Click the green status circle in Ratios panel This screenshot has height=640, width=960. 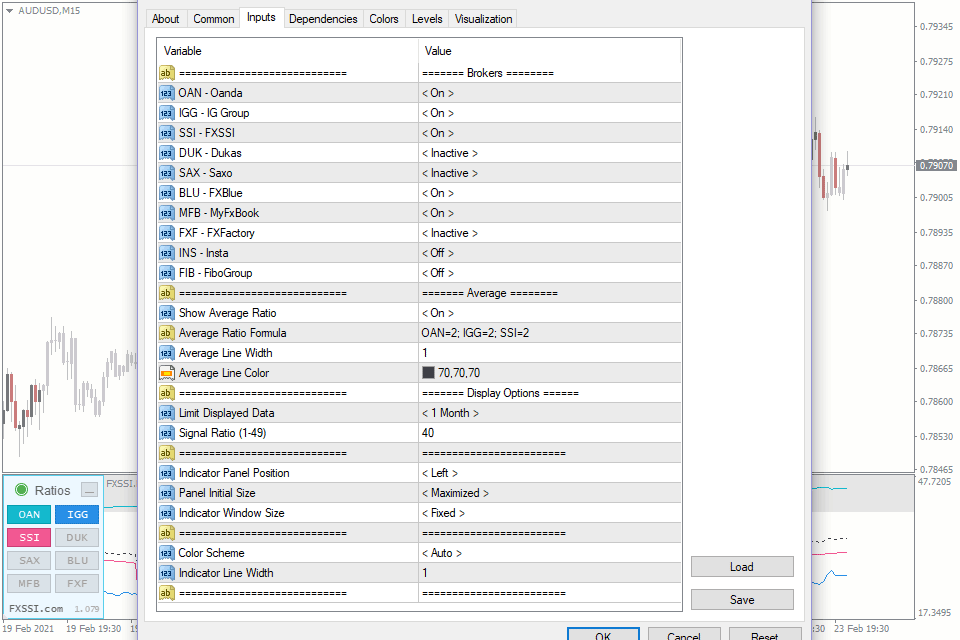tap(21, 490)
